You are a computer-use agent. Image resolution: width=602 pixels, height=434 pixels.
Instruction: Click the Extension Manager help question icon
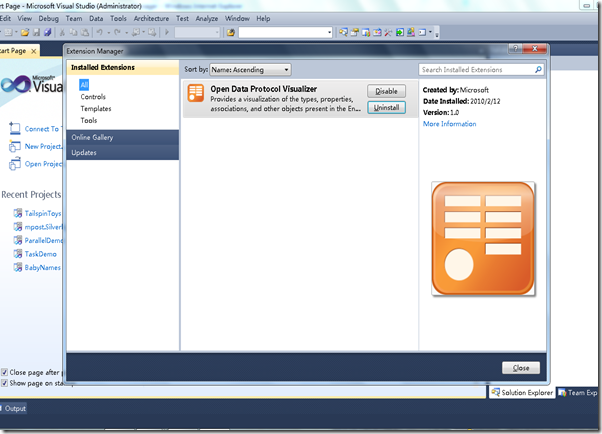515,48
